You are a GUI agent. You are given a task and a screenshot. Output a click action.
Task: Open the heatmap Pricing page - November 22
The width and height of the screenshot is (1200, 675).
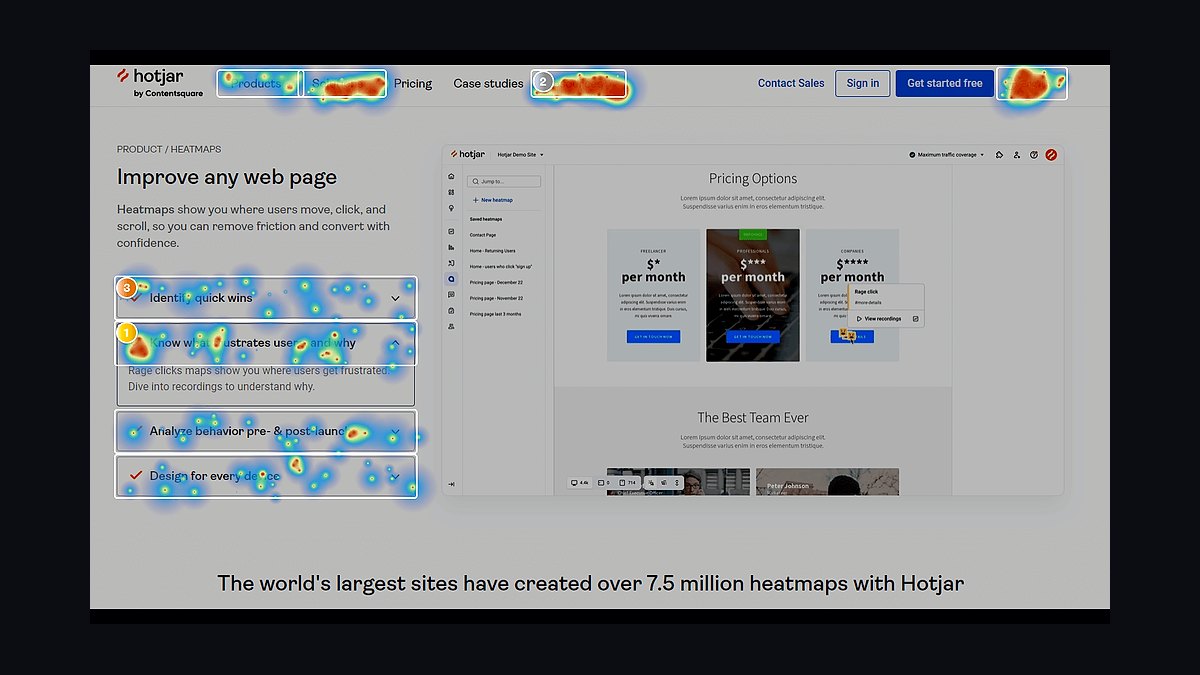tap(496, 298)
